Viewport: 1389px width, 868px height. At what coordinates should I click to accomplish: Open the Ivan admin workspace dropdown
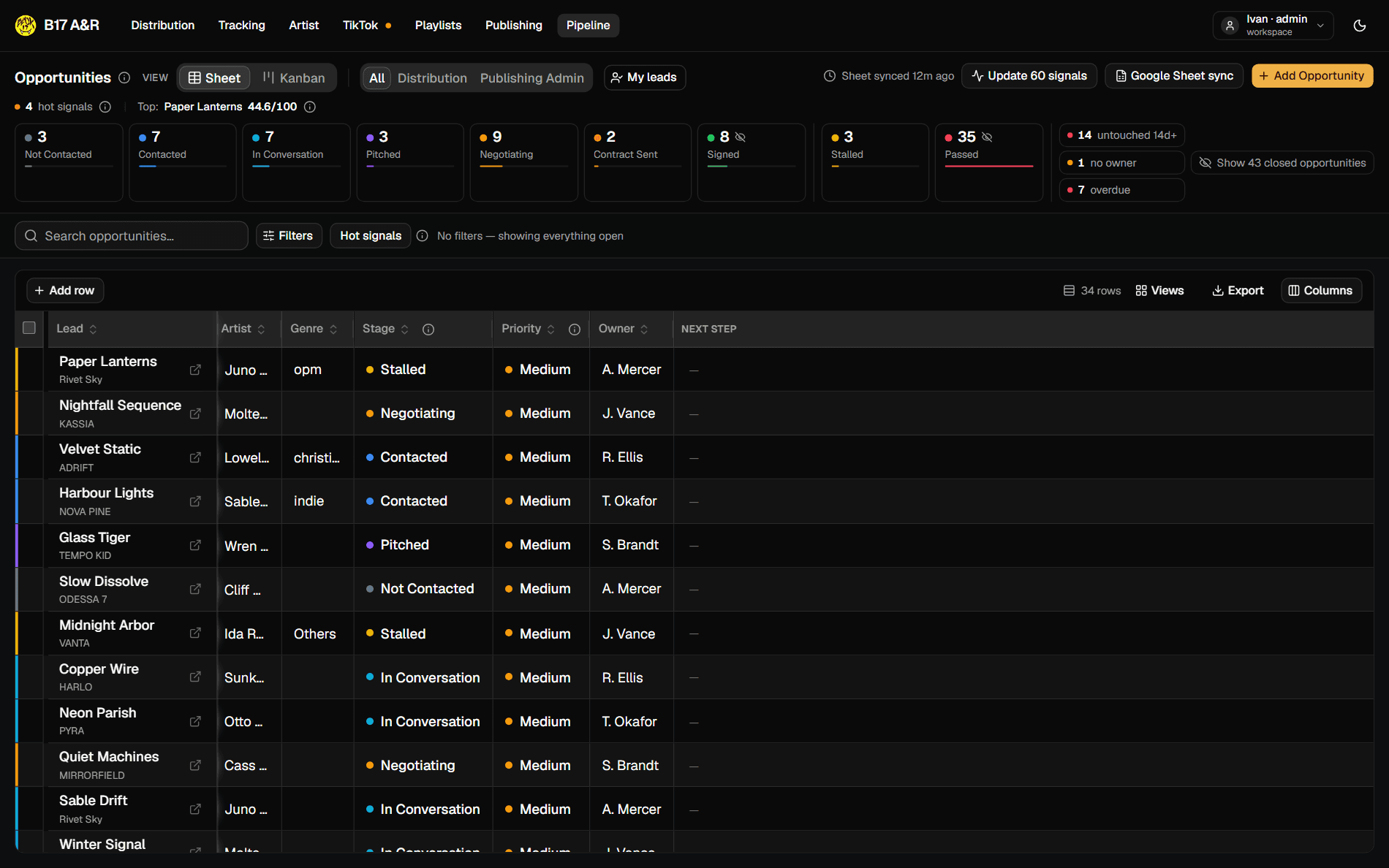click(x=1273, y=26)
